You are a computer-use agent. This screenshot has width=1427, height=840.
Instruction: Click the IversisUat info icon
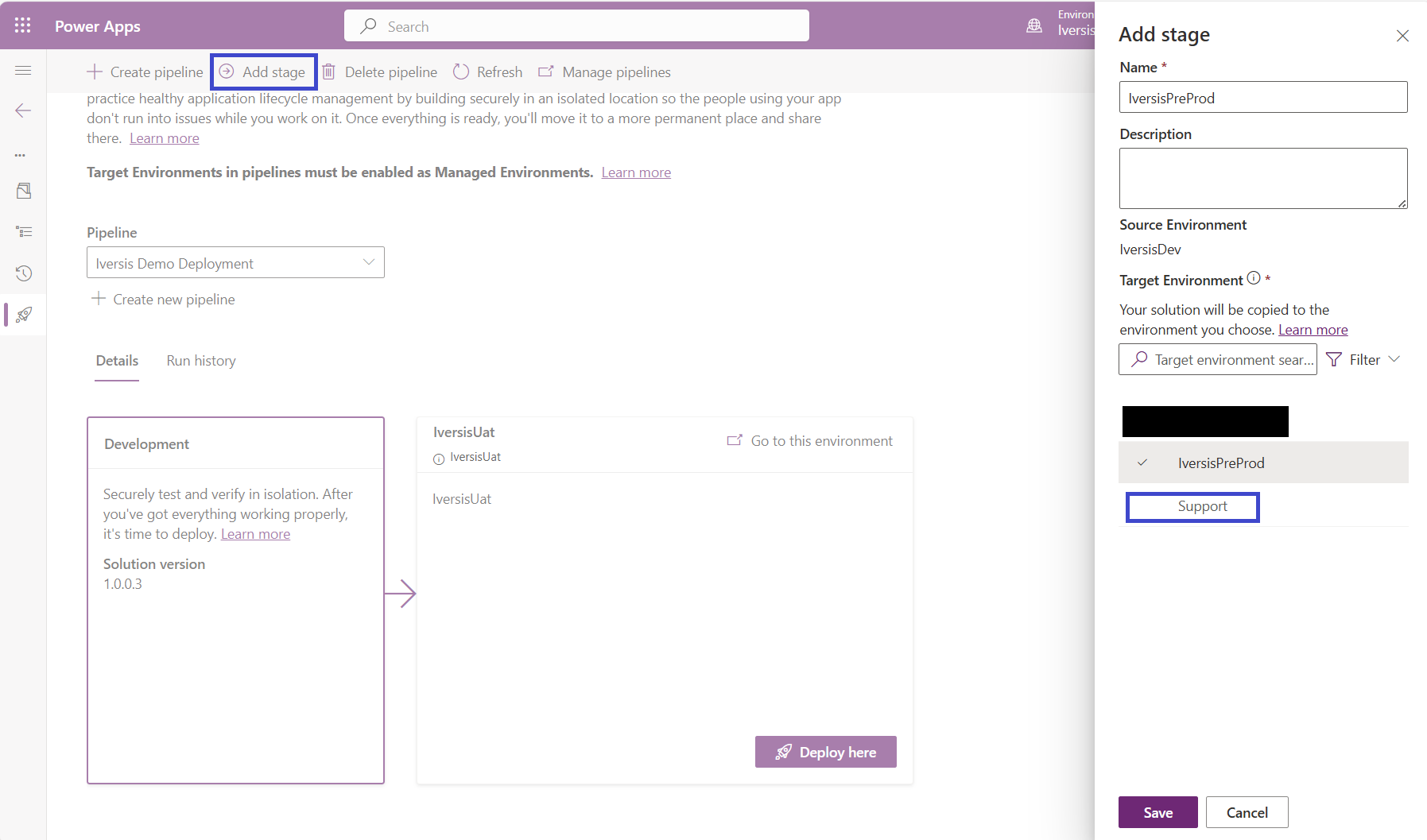[439, 459]
